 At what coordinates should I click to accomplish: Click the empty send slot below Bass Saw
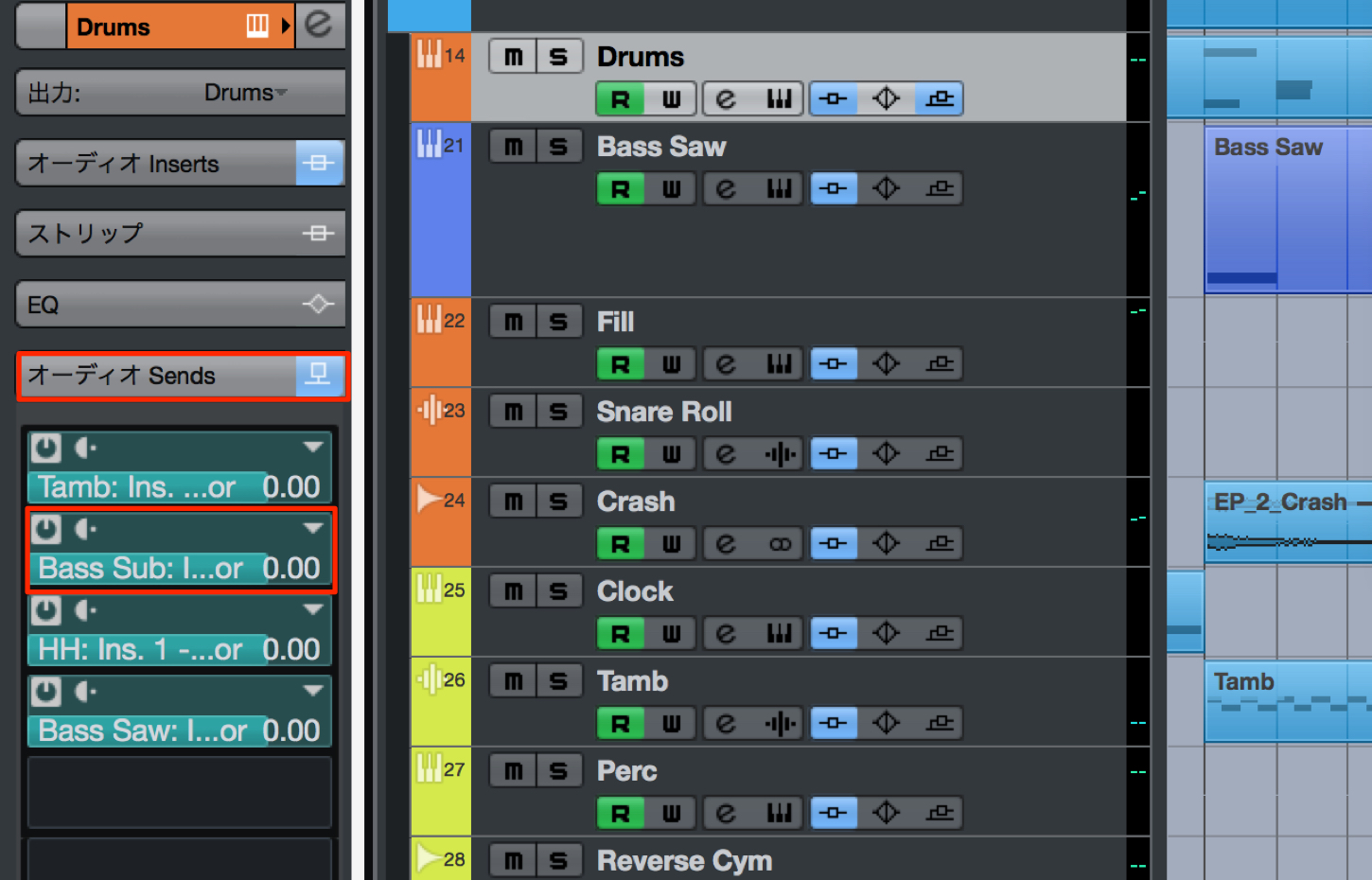click(x=180, y=793)
